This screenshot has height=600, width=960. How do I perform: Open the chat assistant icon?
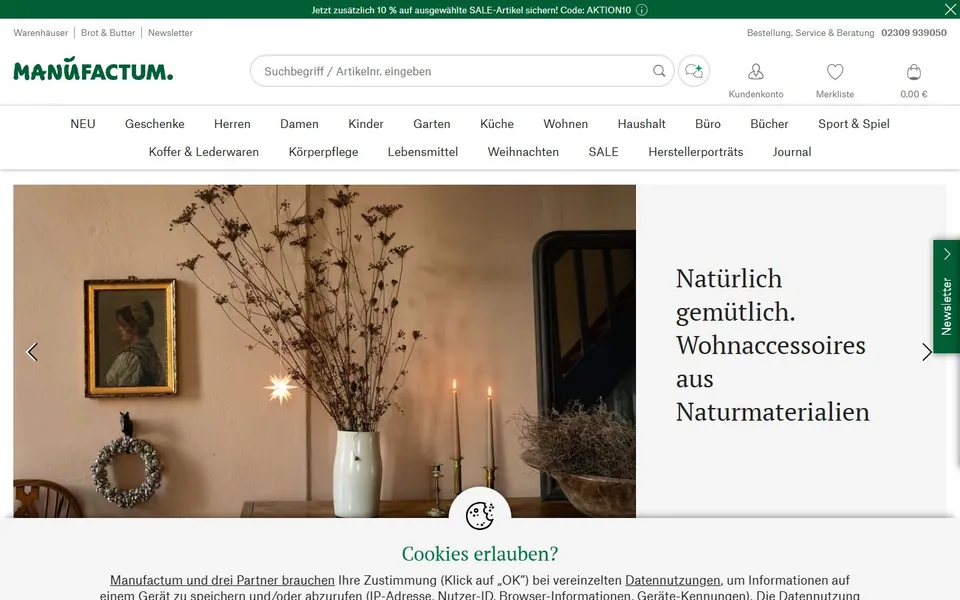[x=694, y=71]
